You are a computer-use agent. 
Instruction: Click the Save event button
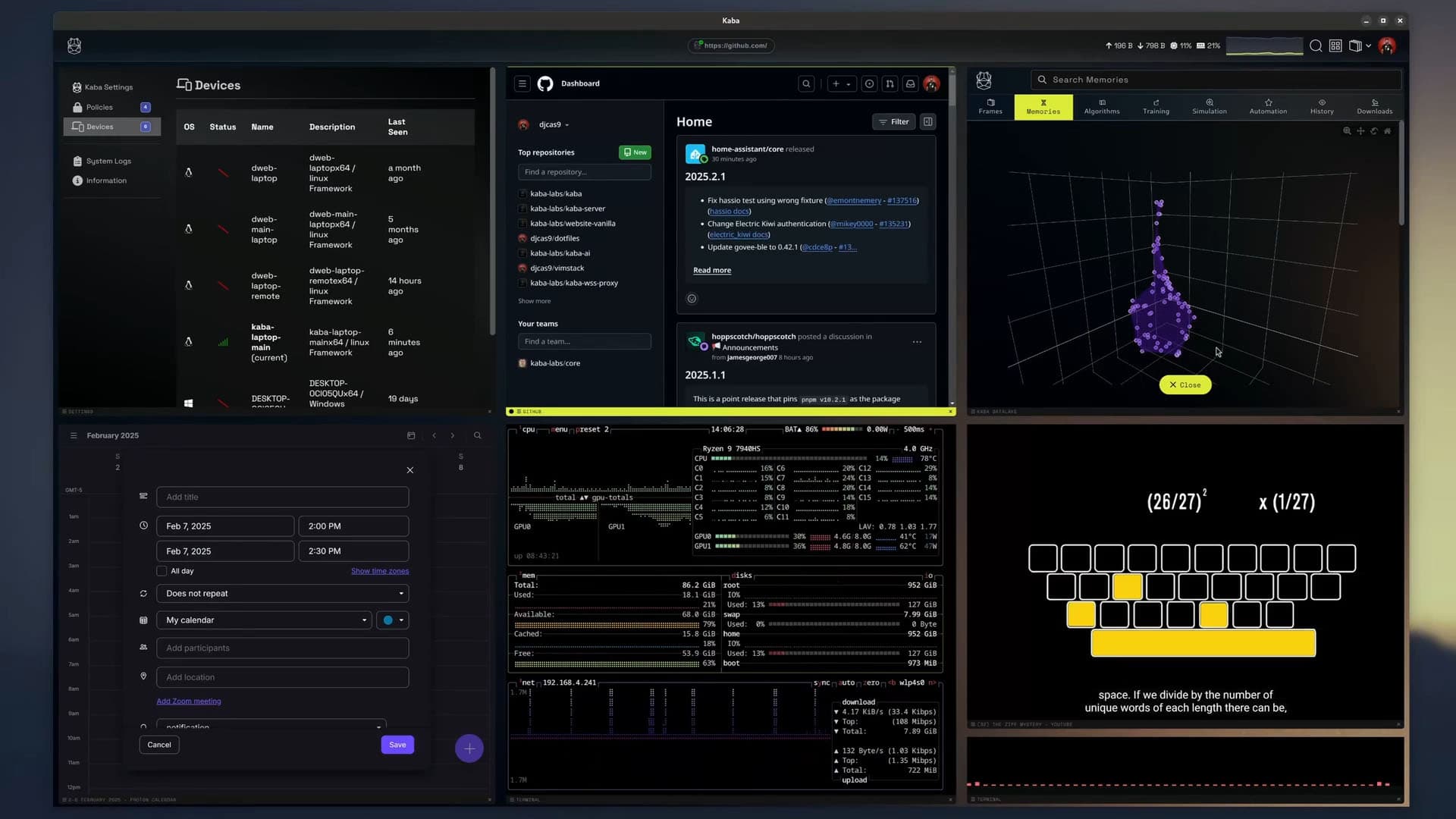coord(397,745)
